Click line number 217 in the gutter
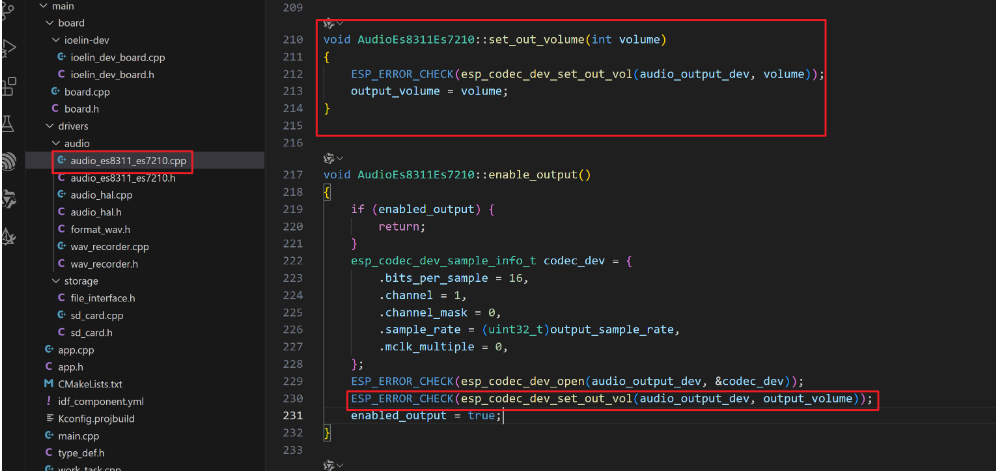 coord(293,174)
